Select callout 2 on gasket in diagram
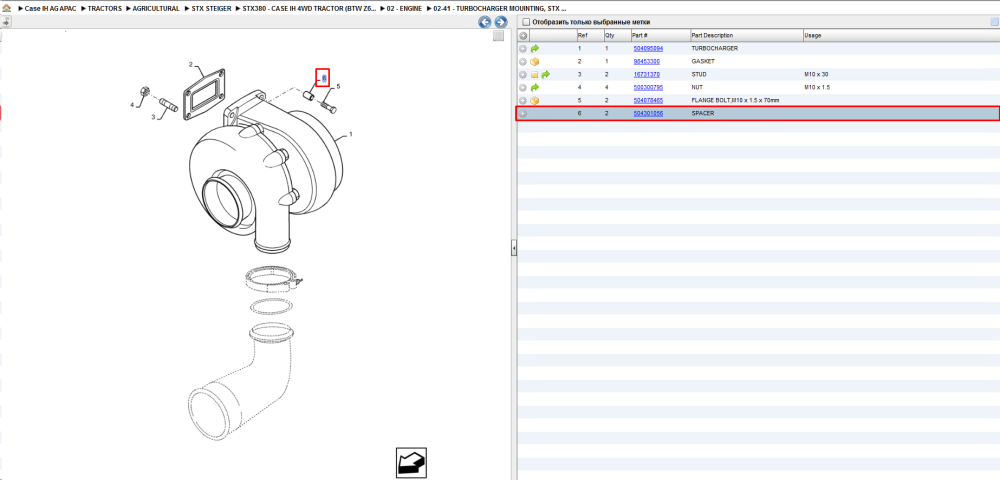Image resolution: width=1000 pixels, height=480 pixels. tap(191, 64)
